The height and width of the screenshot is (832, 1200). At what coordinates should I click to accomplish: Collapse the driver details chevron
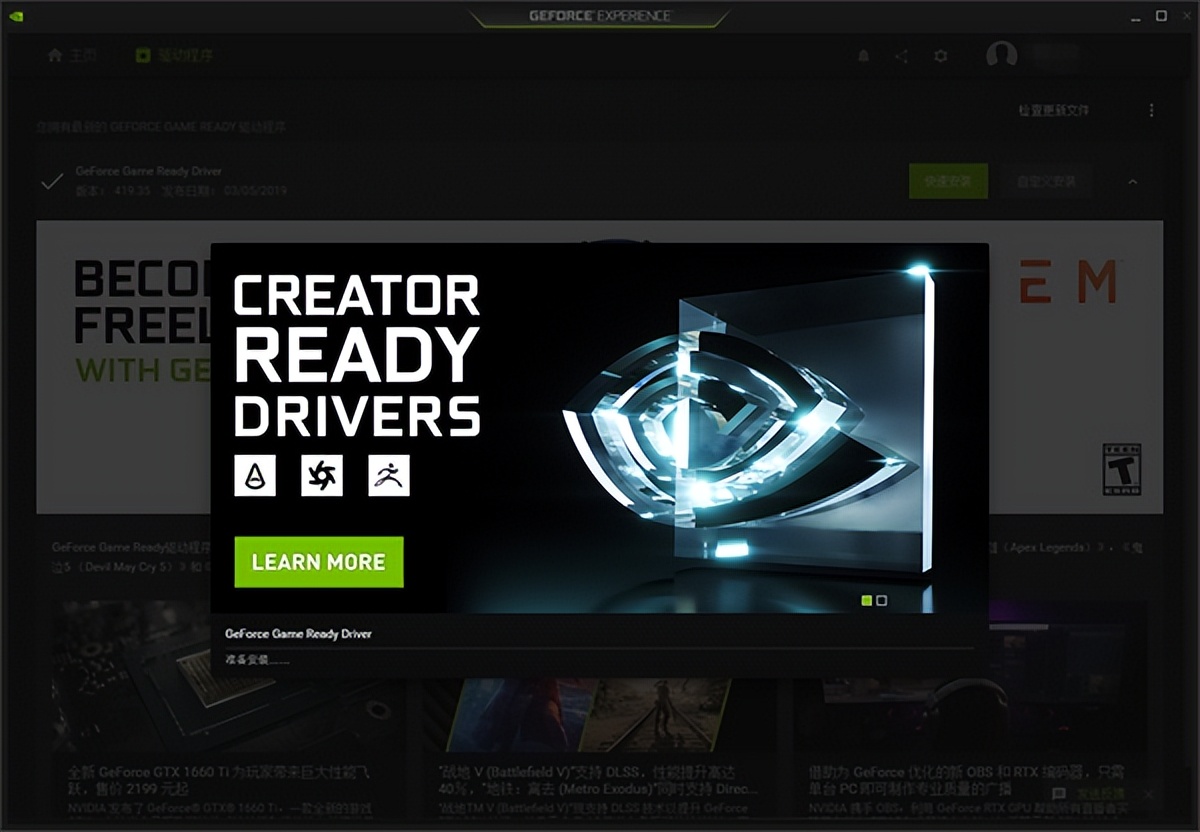click(x=1133, y=182)
